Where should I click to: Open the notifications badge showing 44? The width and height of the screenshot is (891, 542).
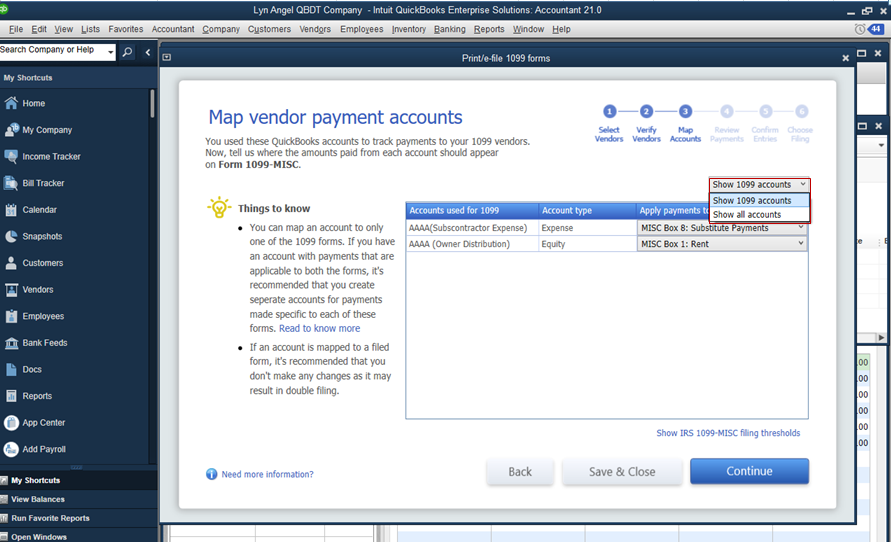click(x=876, y=29)
